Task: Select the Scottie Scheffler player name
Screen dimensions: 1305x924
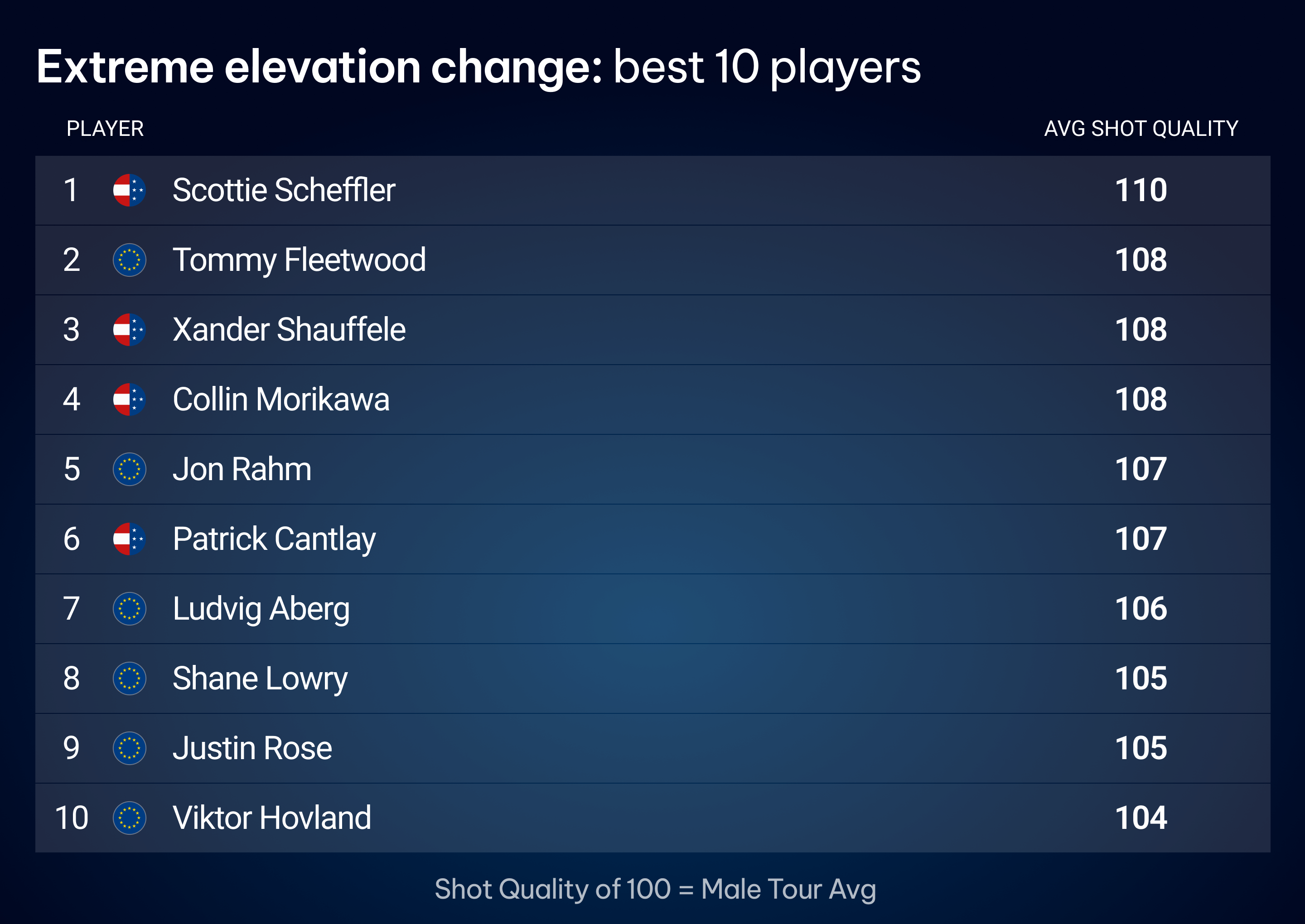Action: 283,190
